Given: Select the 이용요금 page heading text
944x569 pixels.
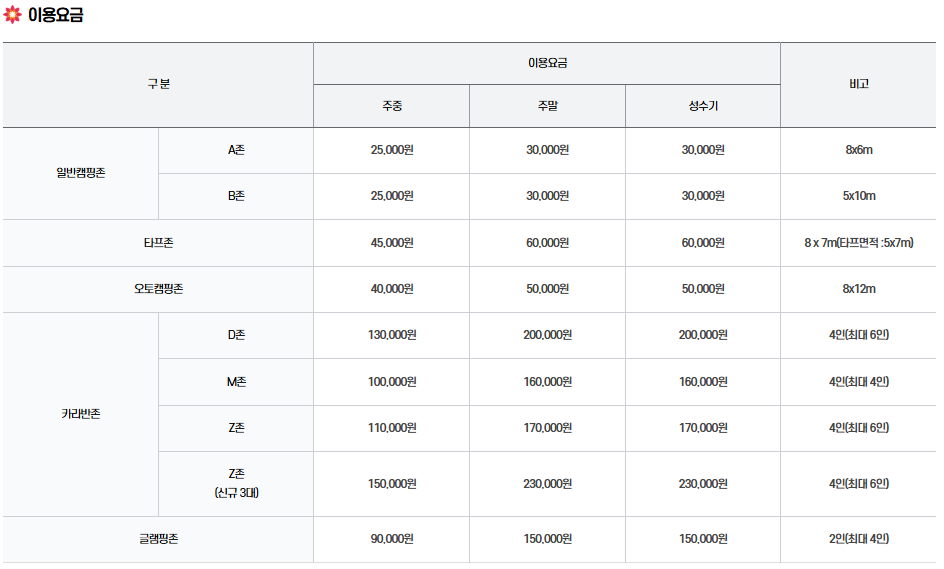Looking at the screenshot, I should pyautogui.click(x=55, y=14).
